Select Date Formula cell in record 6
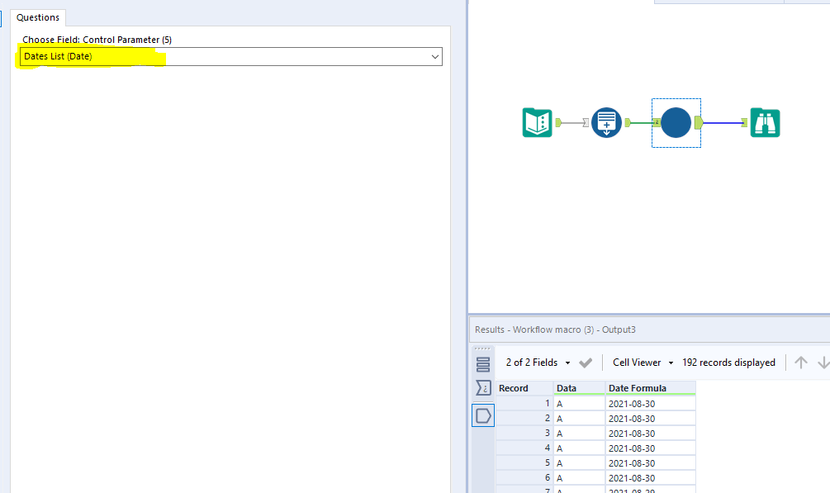The height and width of the screenshot is (493, 830). click(x=650, y=478)
